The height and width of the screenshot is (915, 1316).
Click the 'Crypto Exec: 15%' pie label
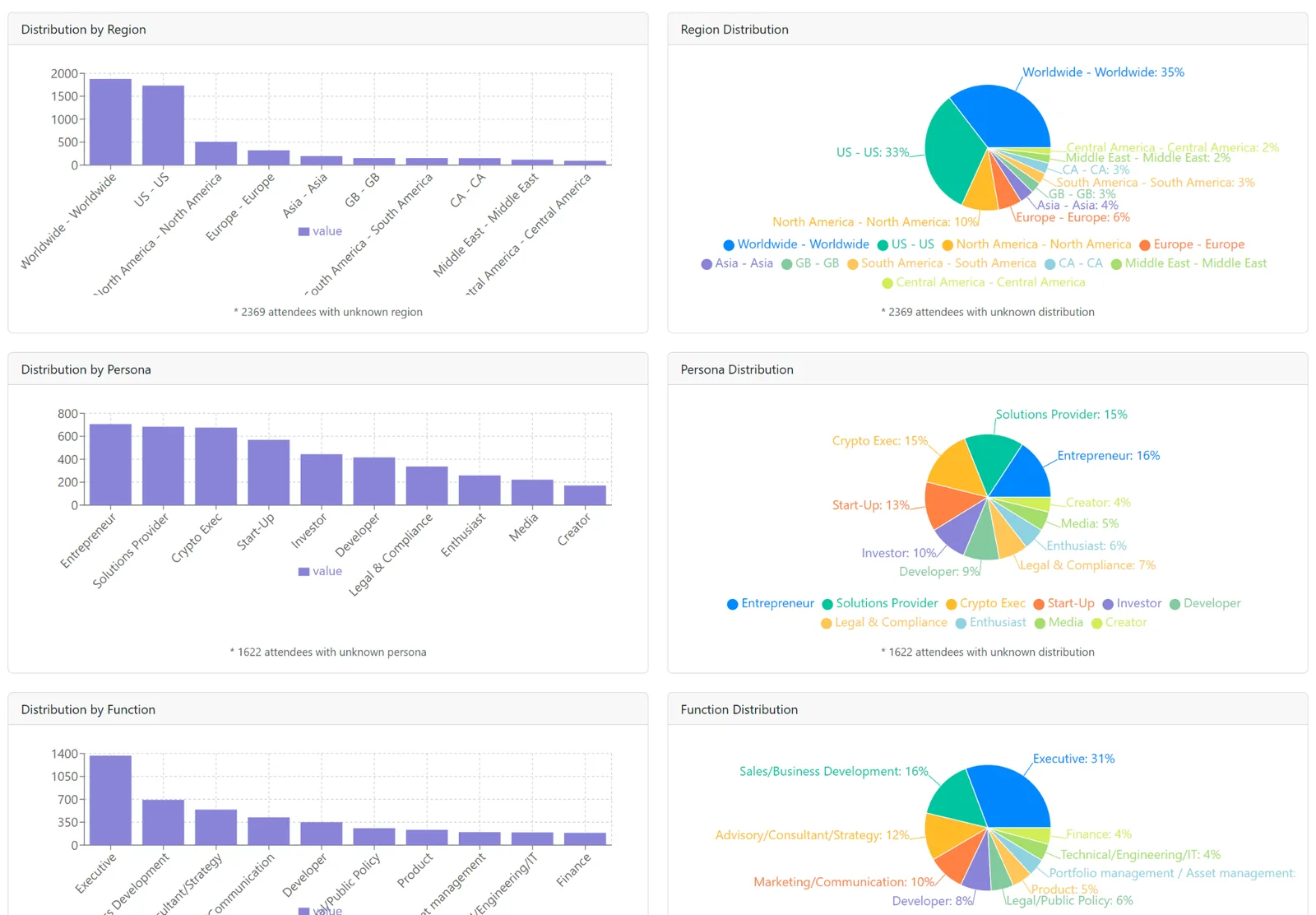pyautogui.click(x=880, y=441)
